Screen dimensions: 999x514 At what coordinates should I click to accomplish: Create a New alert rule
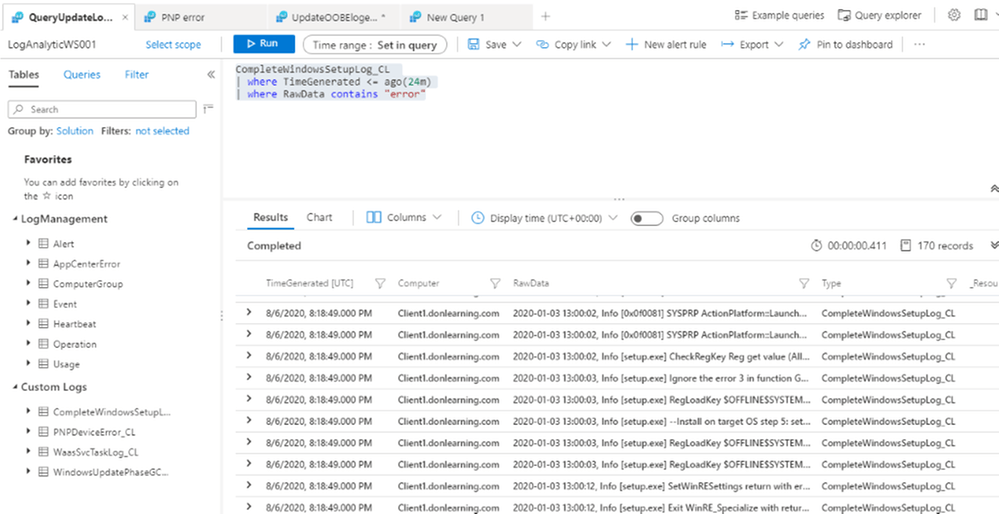[666, 45]
